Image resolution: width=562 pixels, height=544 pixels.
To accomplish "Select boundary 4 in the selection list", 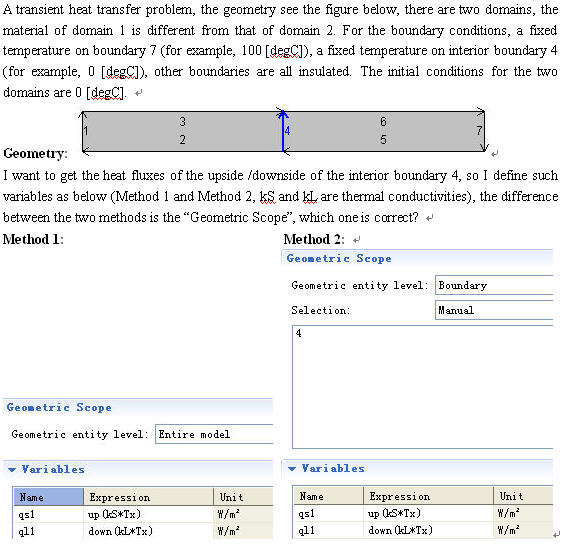I will tap(299, 333).
